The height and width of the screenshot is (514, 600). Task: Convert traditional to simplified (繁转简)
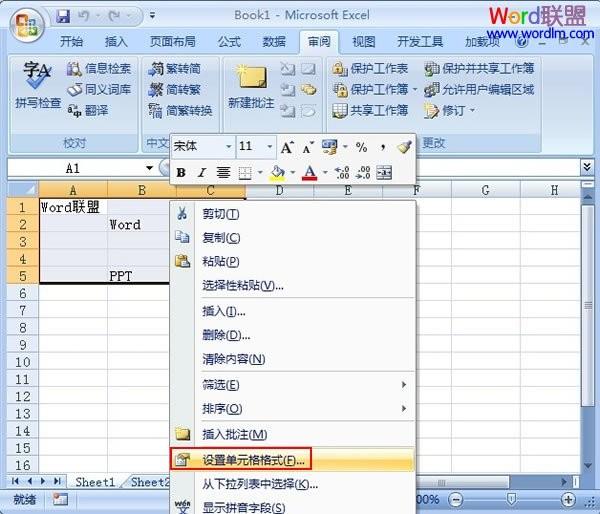[174, 69]
